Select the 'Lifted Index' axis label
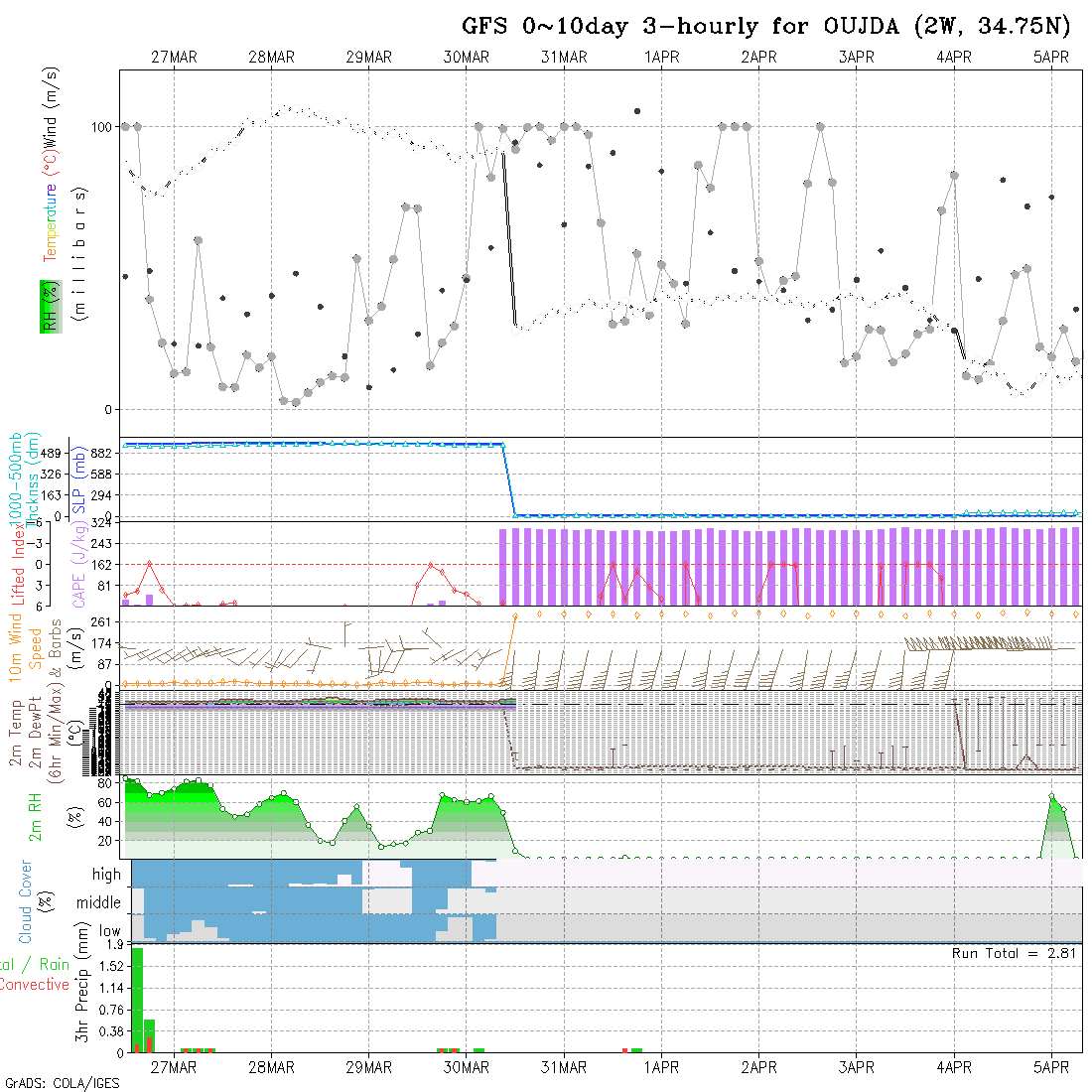The width and height of the screenshot is (1092, 1092). point(18,566)
